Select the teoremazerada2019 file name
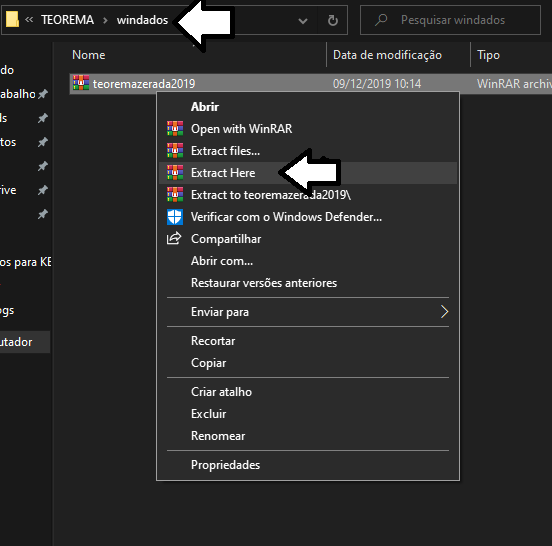552x546 pixels. point(144,84)
